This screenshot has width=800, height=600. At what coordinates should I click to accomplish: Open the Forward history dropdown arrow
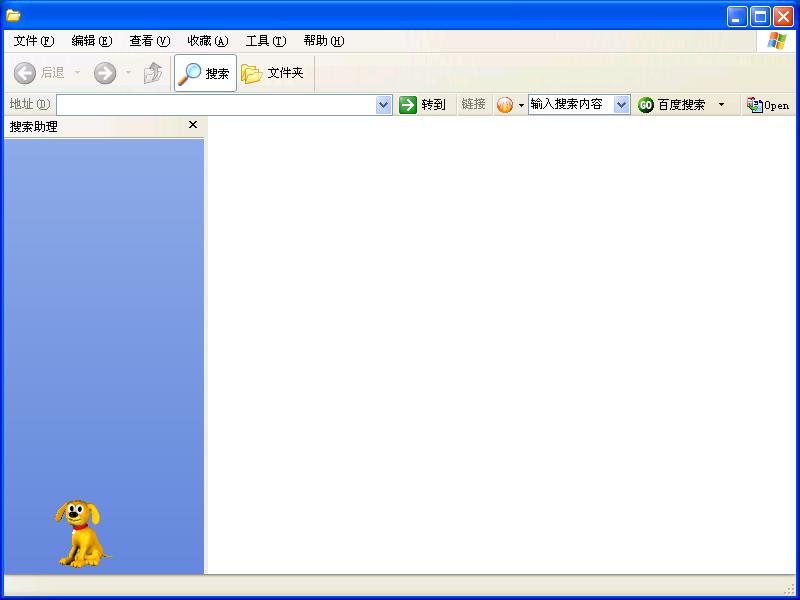pos(129,73)
